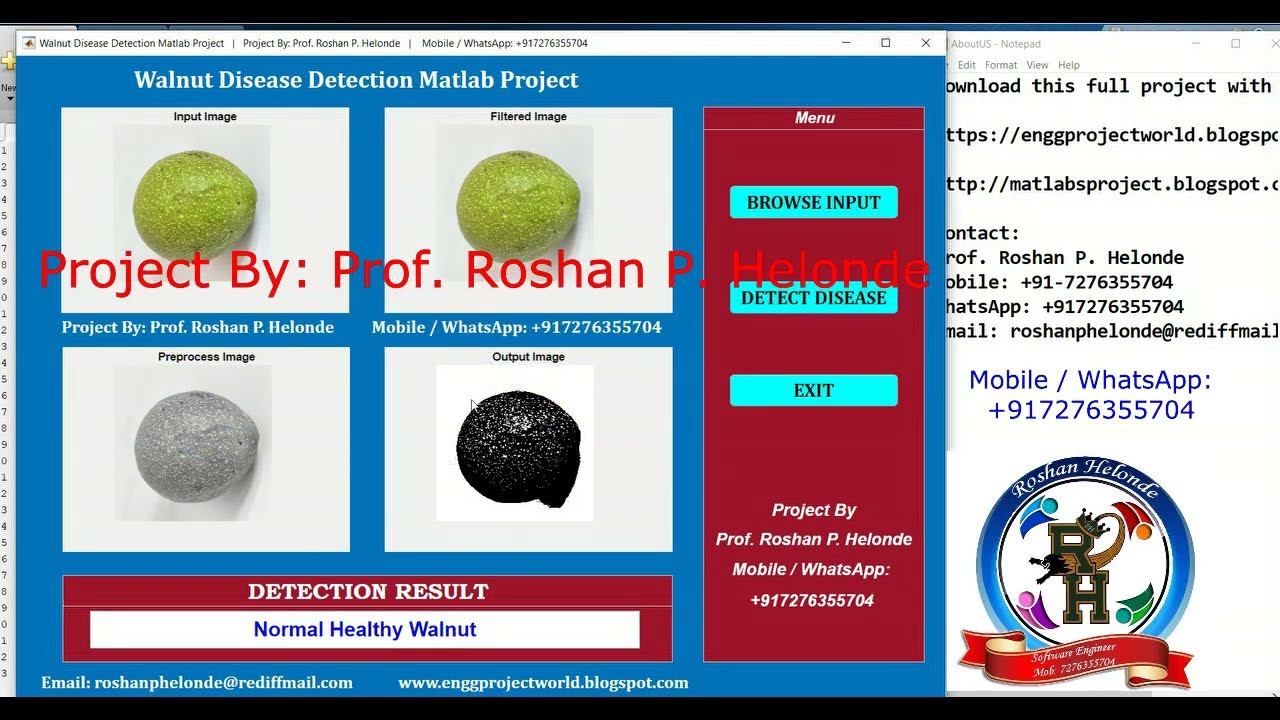Click the 'Preprocess Image' axes title

point(206,357)
